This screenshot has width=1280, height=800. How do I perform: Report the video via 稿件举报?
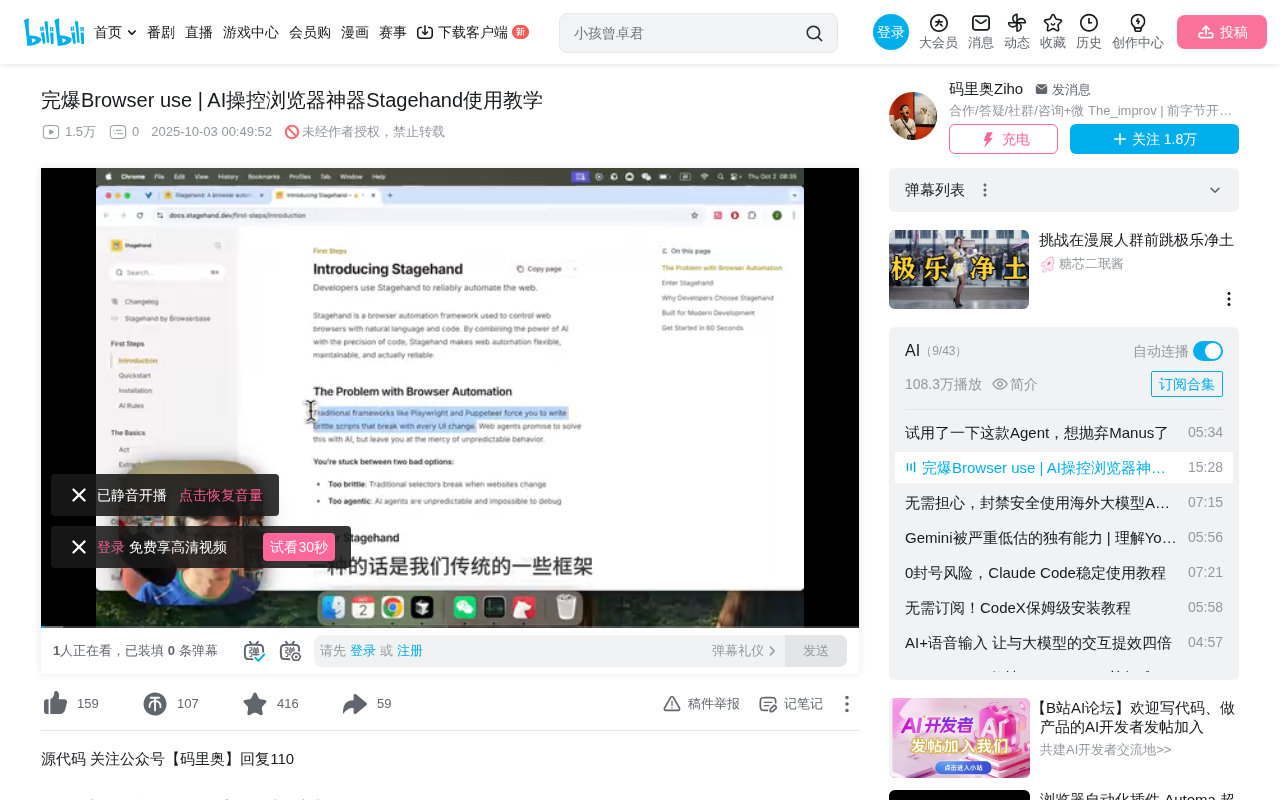[701, 704]
